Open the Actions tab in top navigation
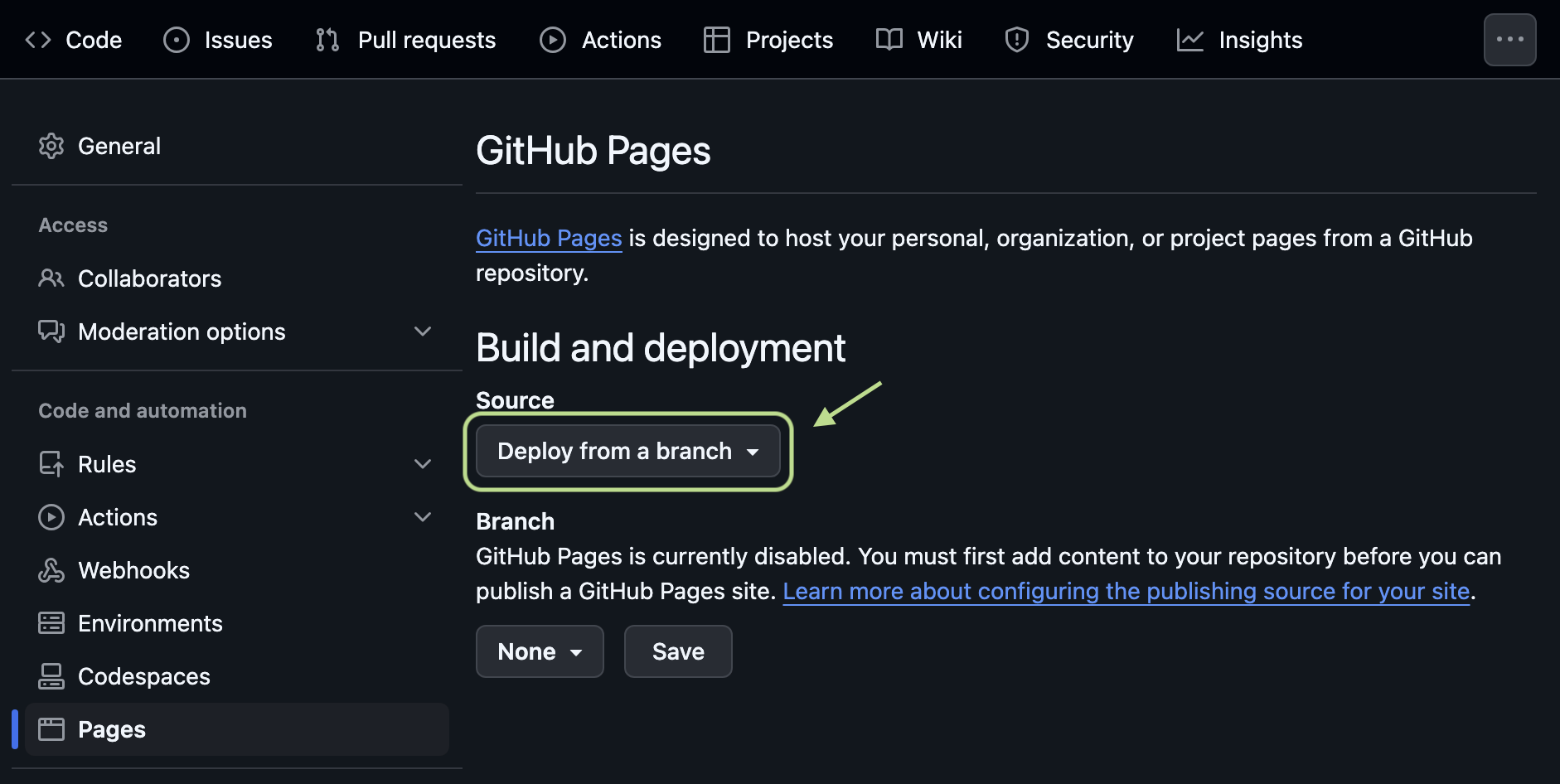This screenshot has height=784, width=1560. [x=600, y=40]
